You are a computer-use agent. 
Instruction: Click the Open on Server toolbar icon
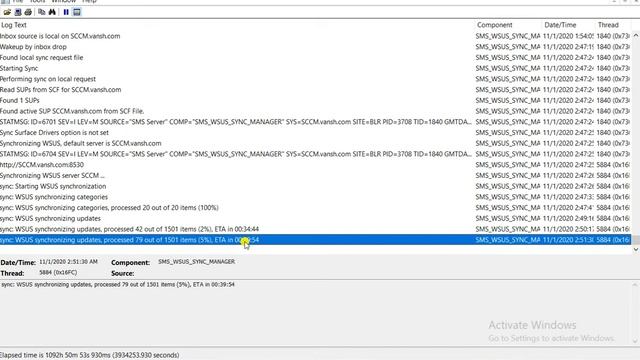coord(18,12)
